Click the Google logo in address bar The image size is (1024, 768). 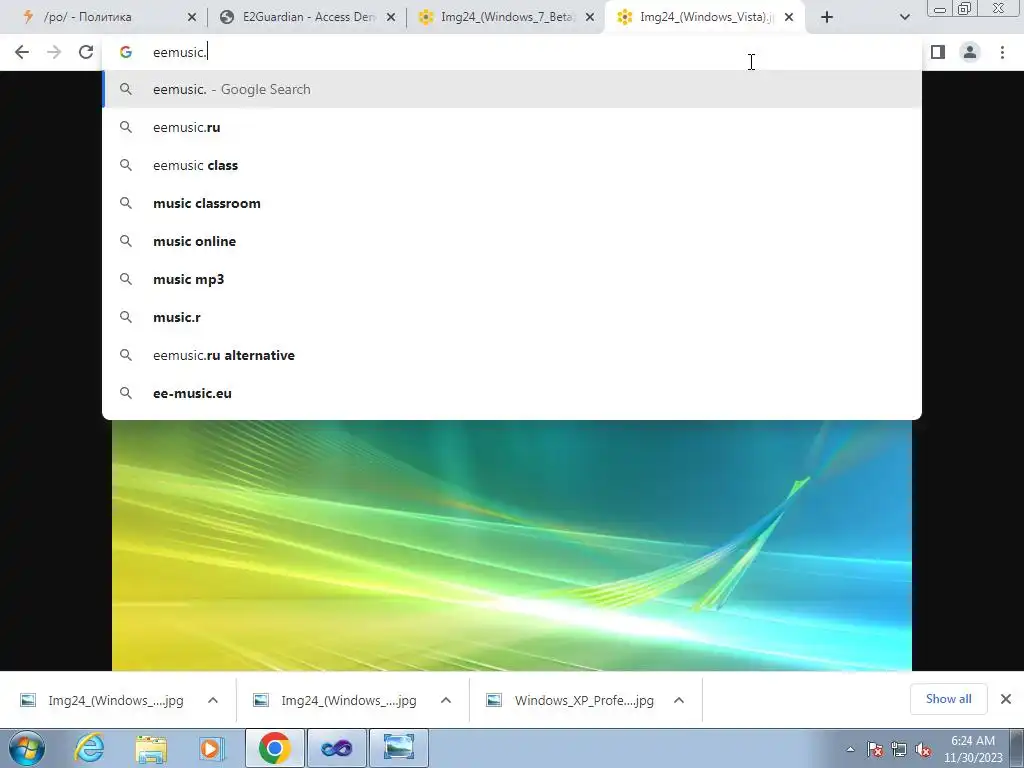tap(126, 52)
